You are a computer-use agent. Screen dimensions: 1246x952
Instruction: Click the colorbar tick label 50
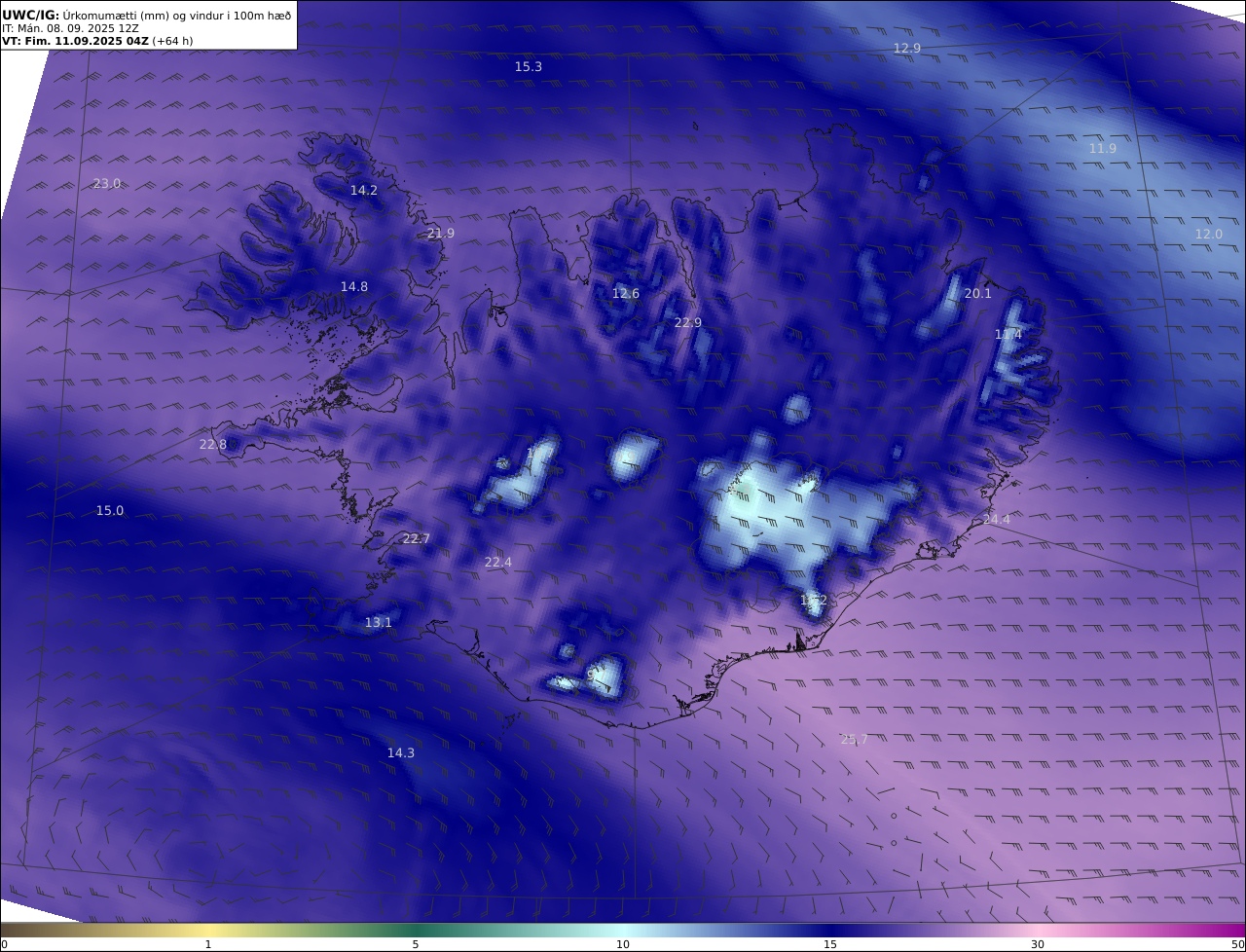(x=1238, y=943)
